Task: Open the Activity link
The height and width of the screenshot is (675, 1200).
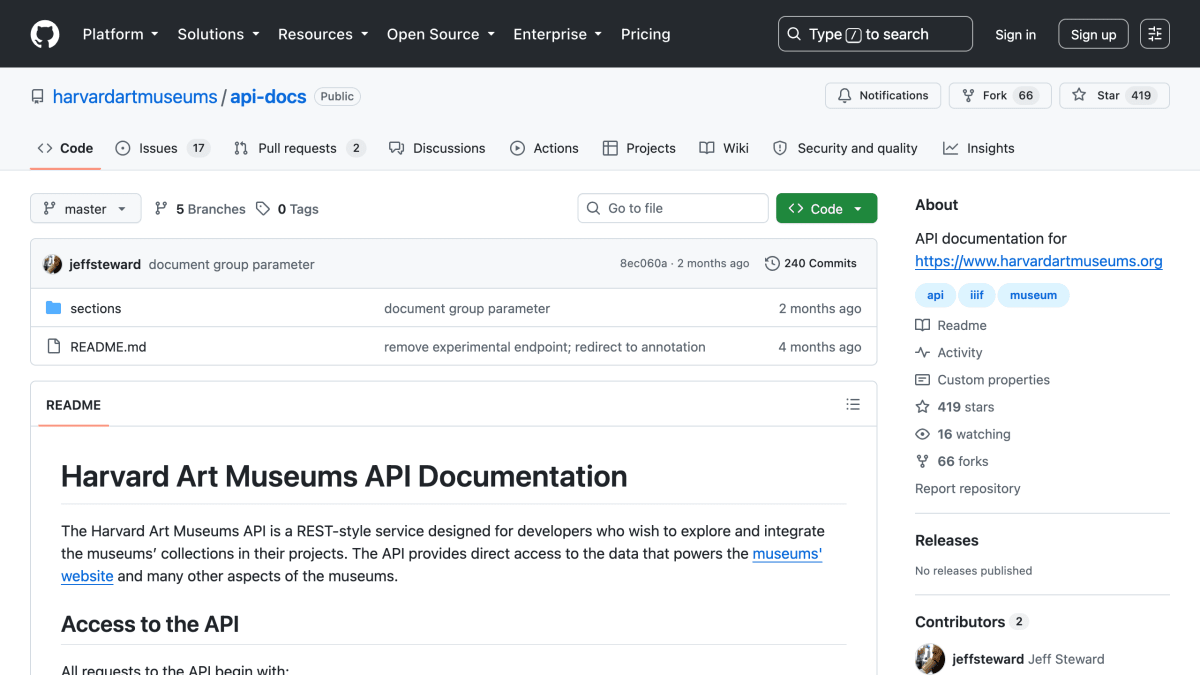Action: (949, 353)
